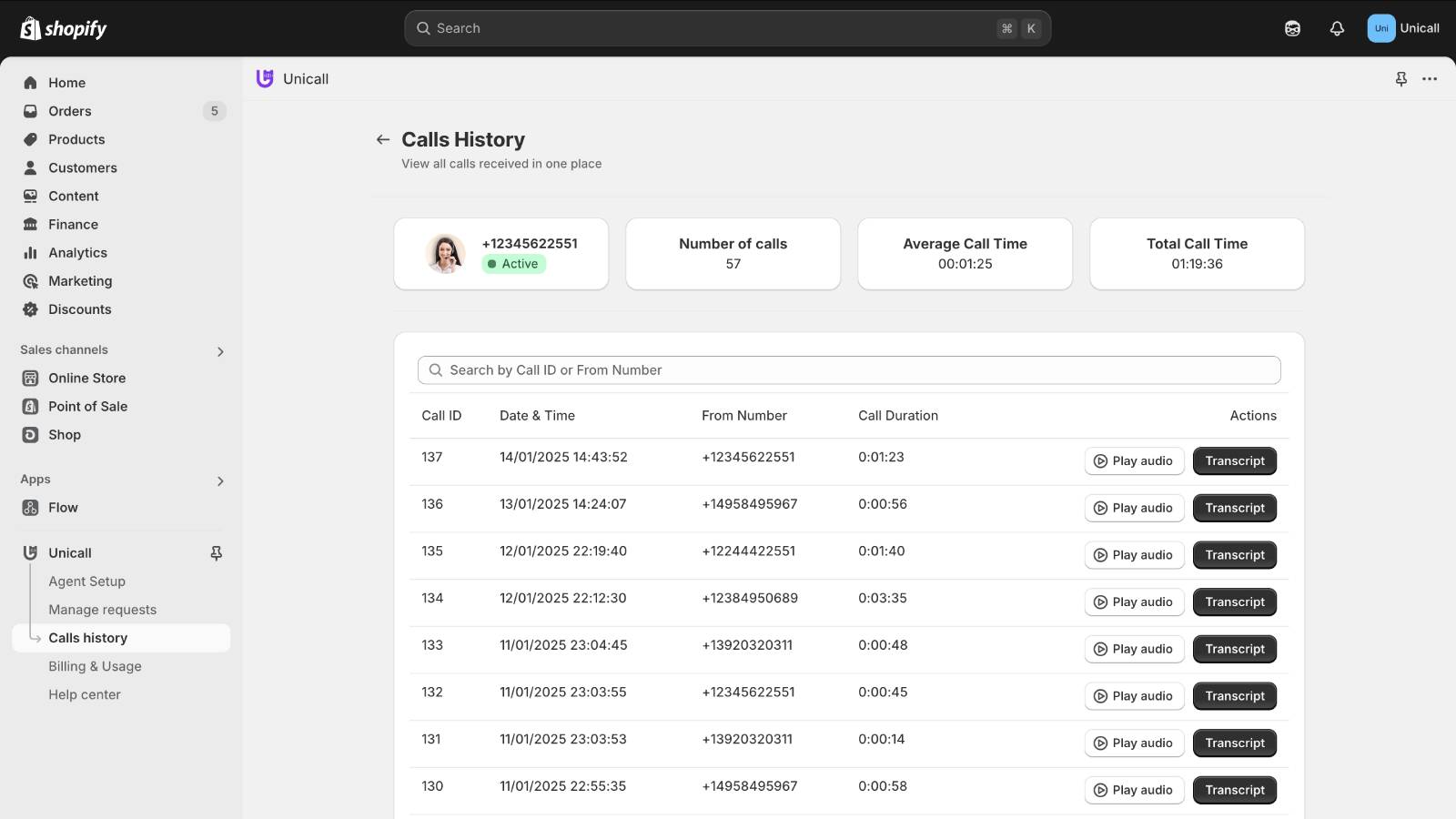This screenshot has height=819, width=1456.
Task: Expand the Apps section chevron
Action: 220,480
